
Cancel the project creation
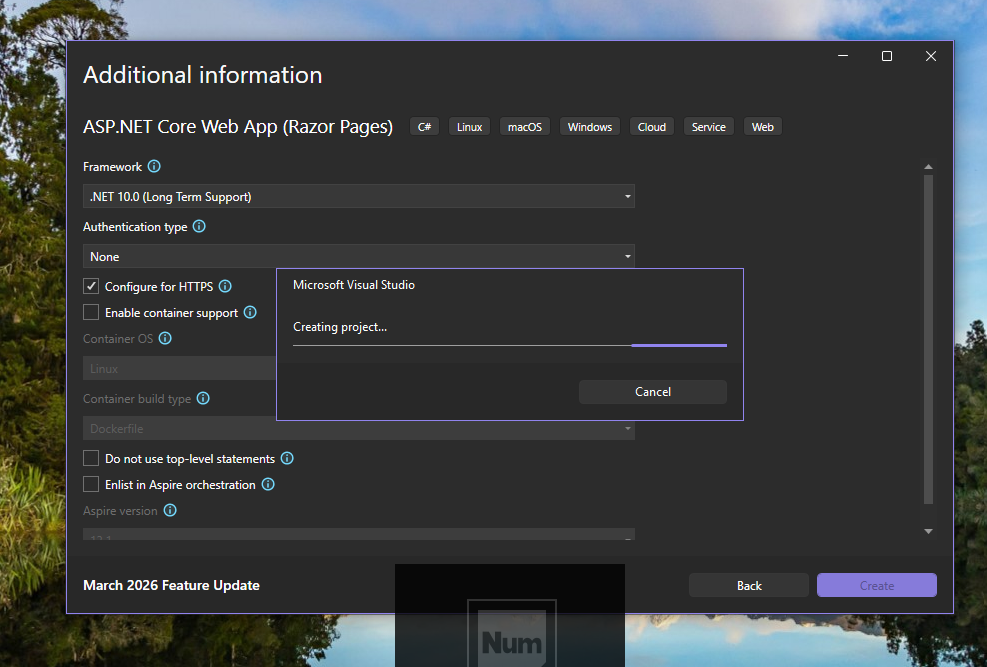point(652,392)
